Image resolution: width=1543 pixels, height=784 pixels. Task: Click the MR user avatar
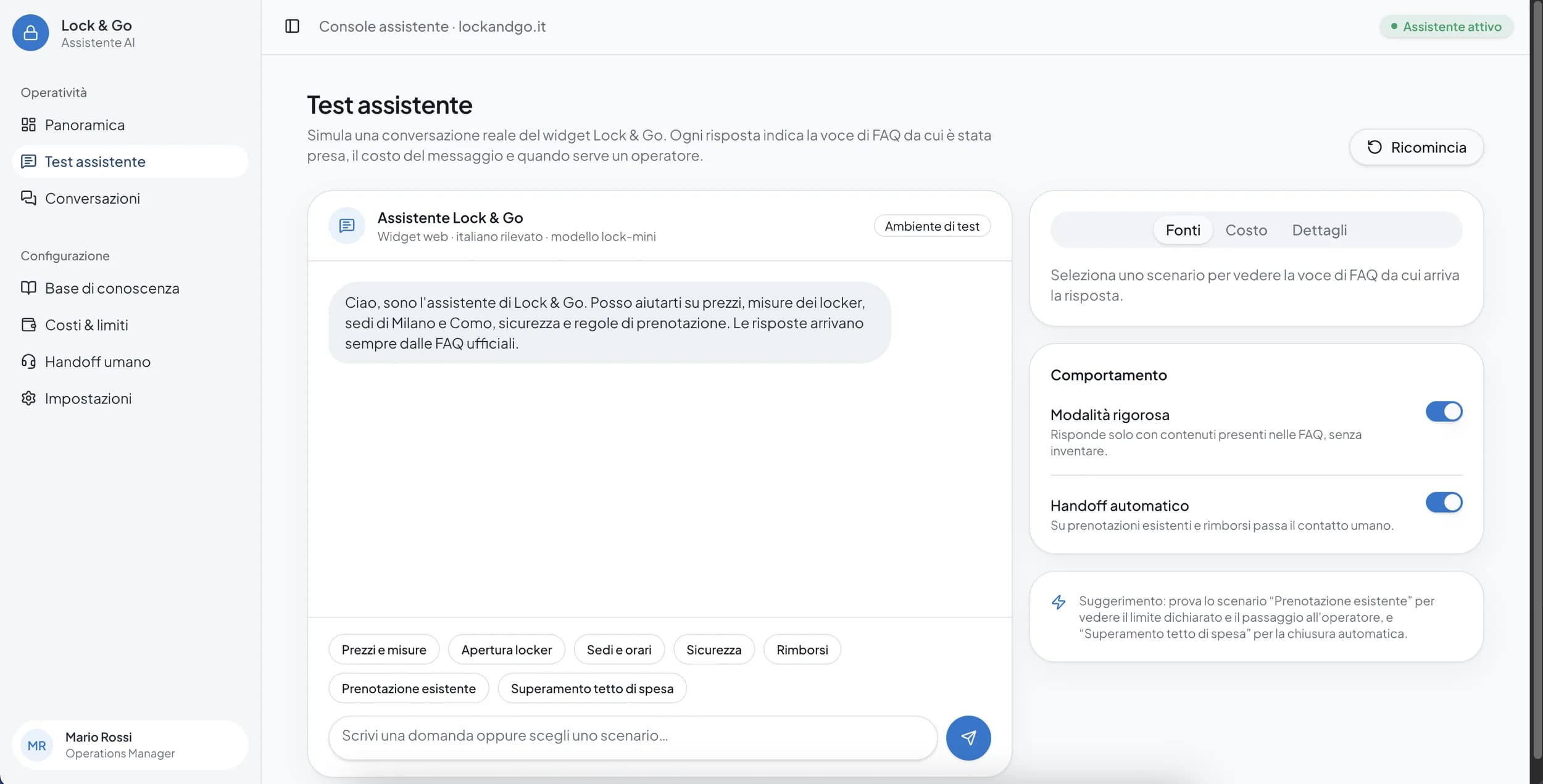36,745
